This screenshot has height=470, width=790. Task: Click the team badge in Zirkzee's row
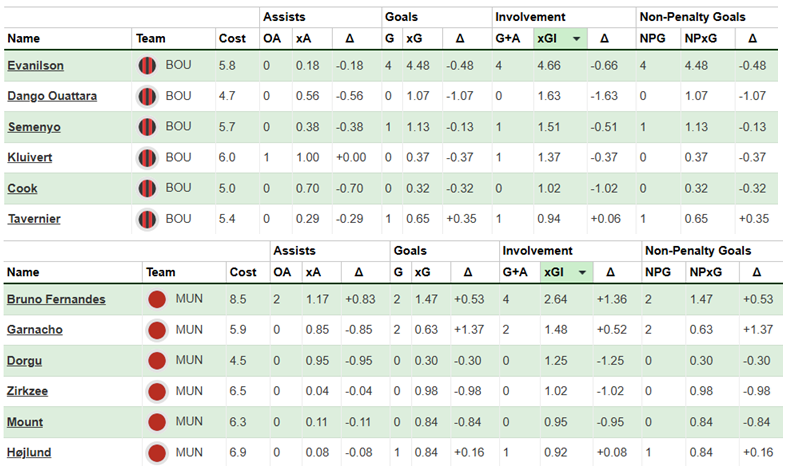pos(156,392)
